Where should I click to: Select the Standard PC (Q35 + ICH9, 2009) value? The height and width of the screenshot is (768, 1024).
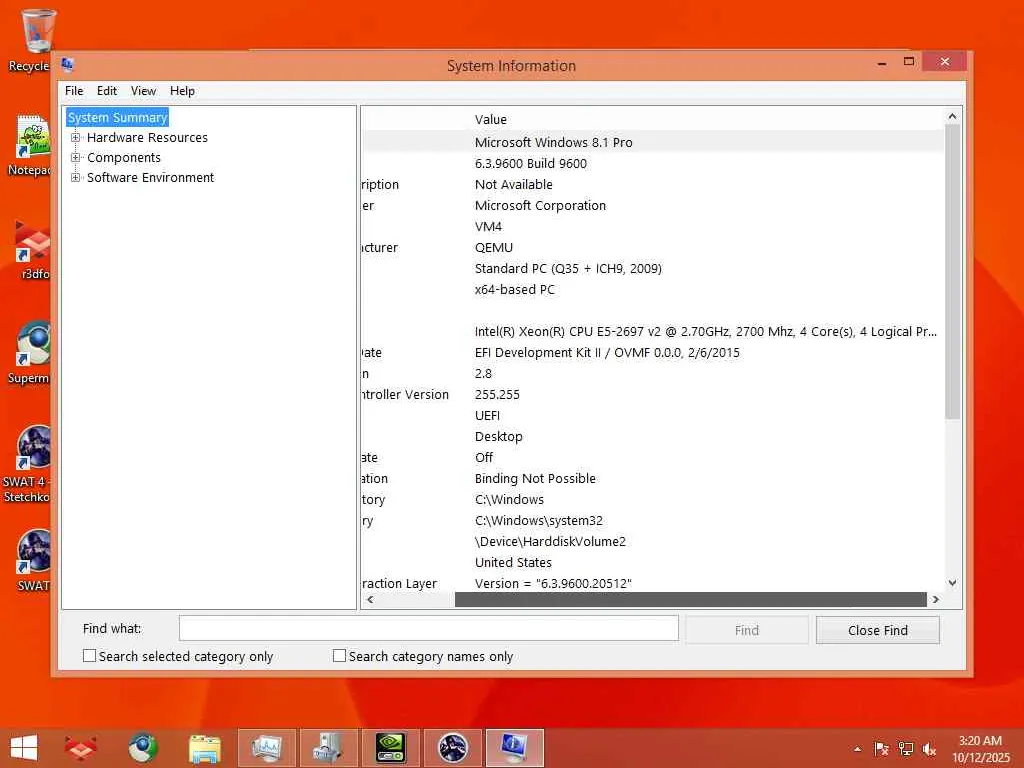568,268
